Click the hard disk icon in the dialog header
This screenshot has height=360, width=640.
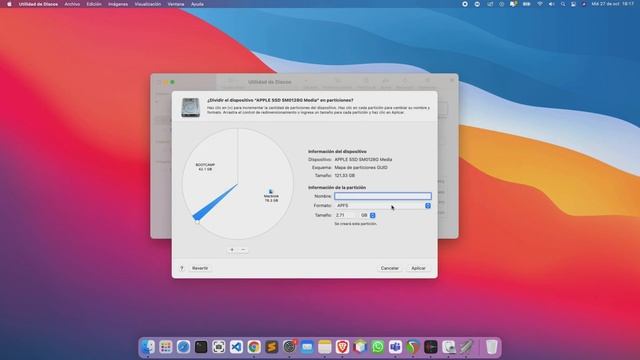coord(191,107)
